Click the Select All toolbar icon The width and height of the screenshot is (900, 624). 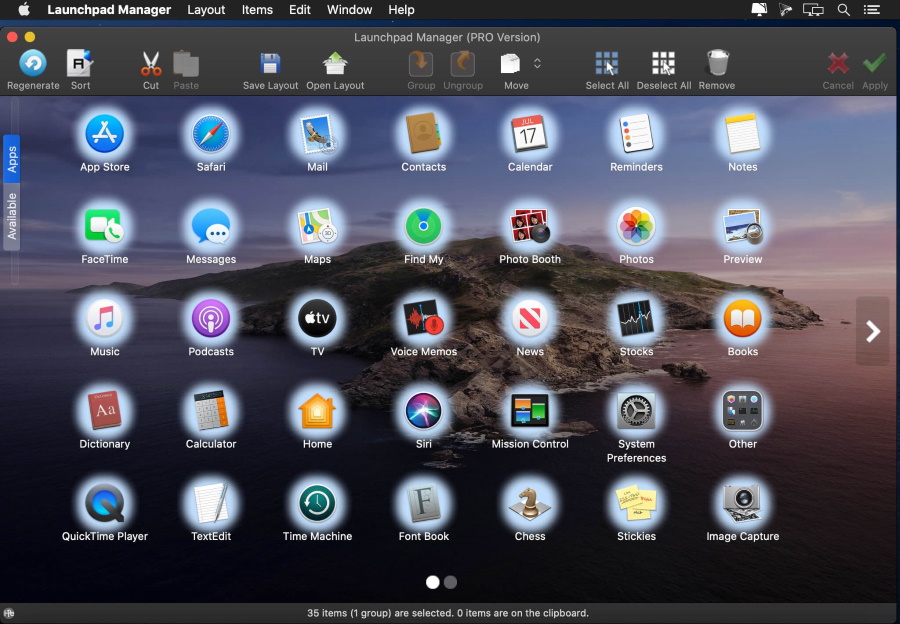tap(607, 64)
